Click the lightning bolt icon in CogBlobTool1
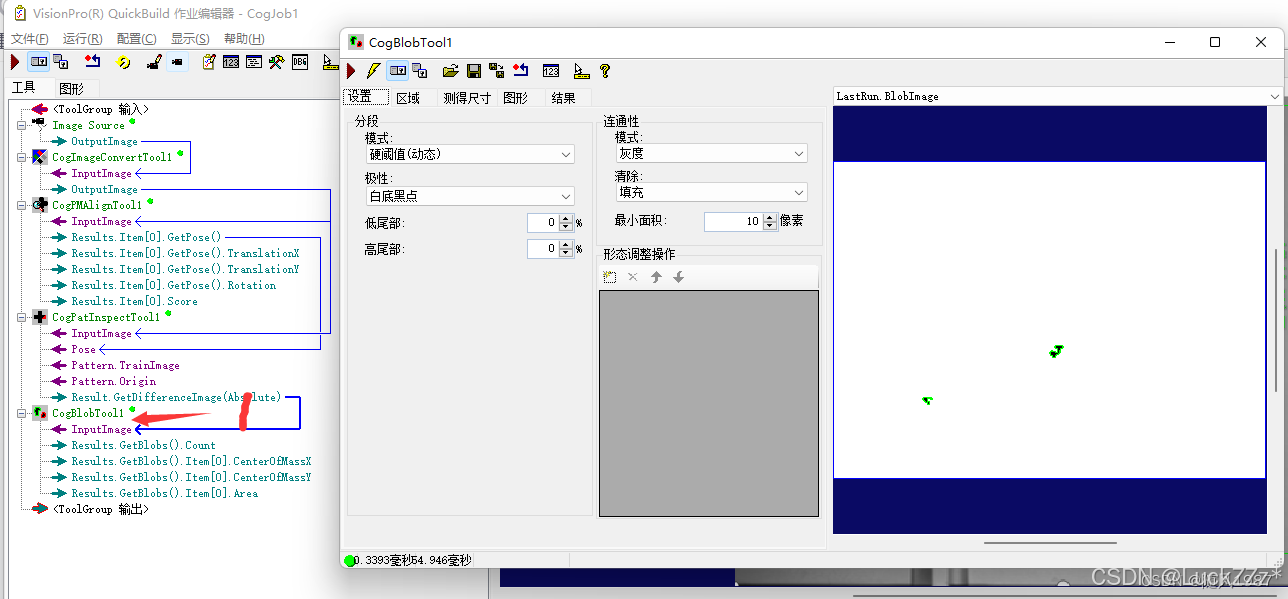The width and height of the screenshot is (1288, 599). [373, 71]
